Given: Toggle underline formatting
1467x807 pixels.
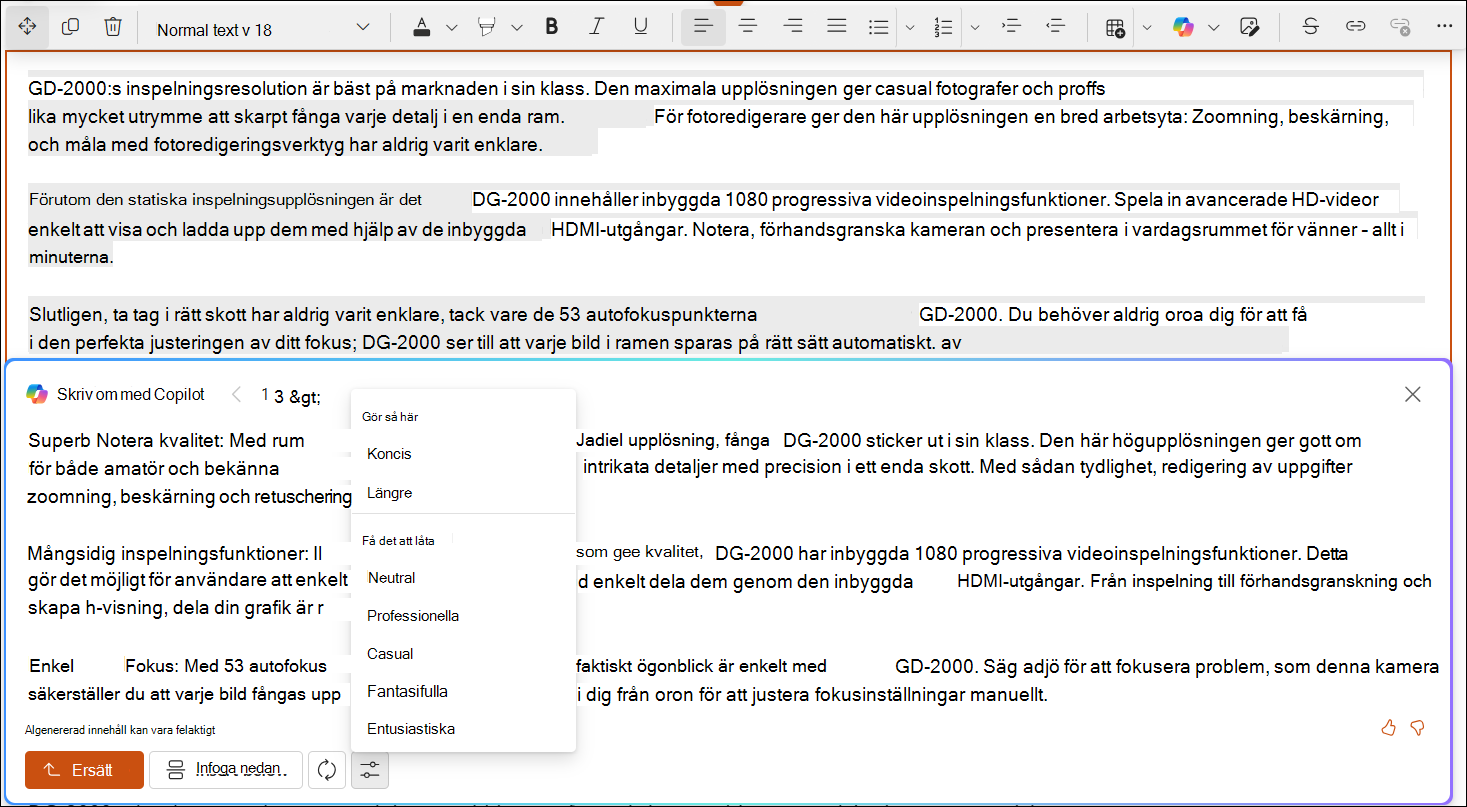Looking at the screenshot, I should coord(641,27).
